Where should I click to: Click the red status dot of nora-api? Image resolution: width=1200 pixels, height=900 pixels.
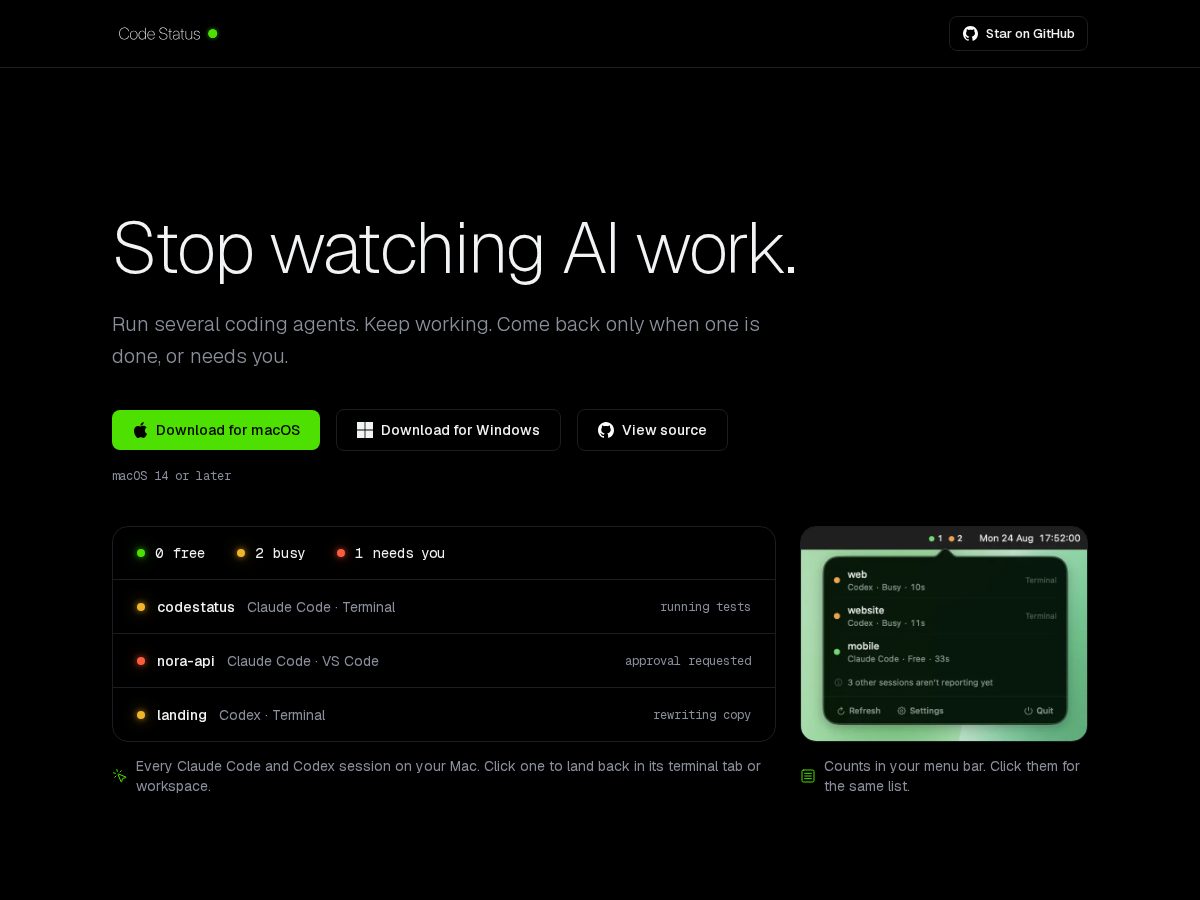click(x=141, y=661)
